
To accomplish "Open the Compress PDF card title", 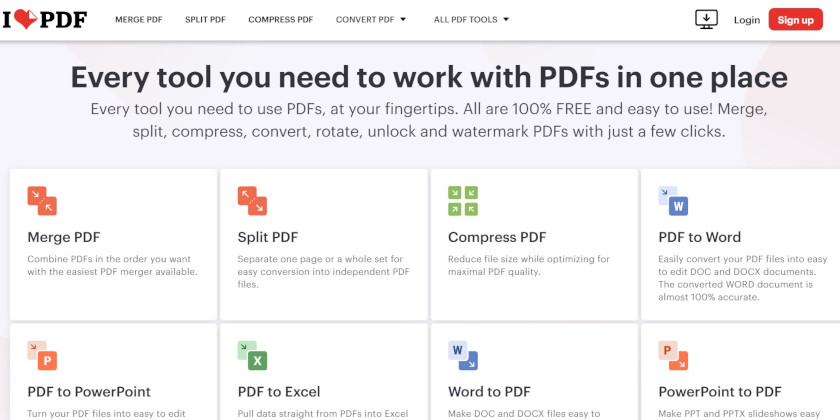I will [497, 237].
